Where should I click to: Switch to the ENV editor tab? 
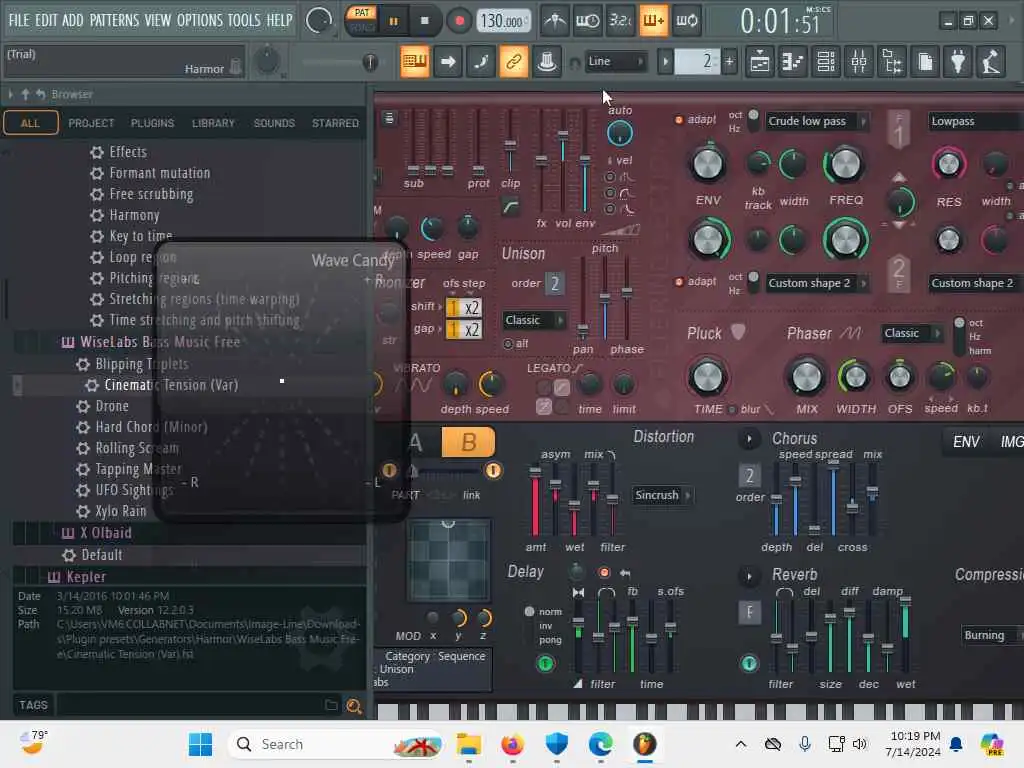[966, 442]
